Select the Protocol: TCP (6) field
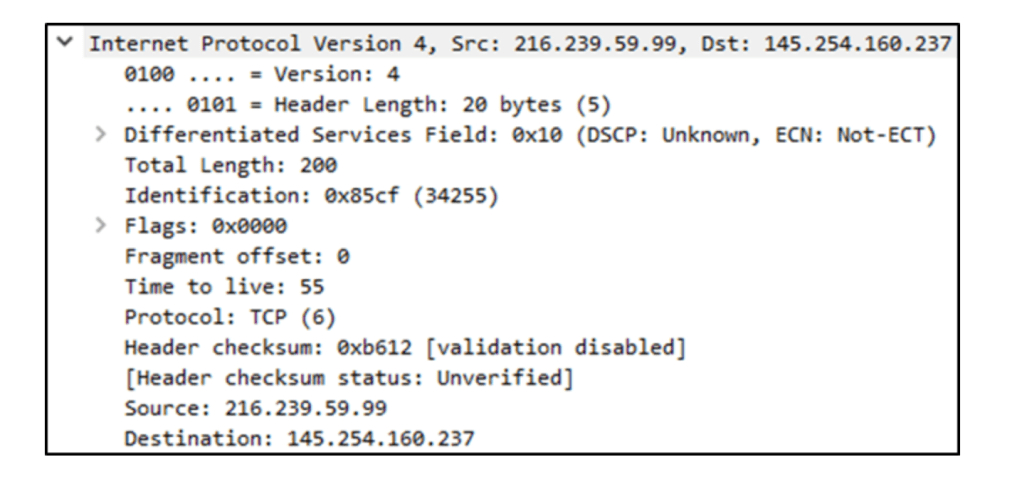1022x494 pixels. point(229,318)
